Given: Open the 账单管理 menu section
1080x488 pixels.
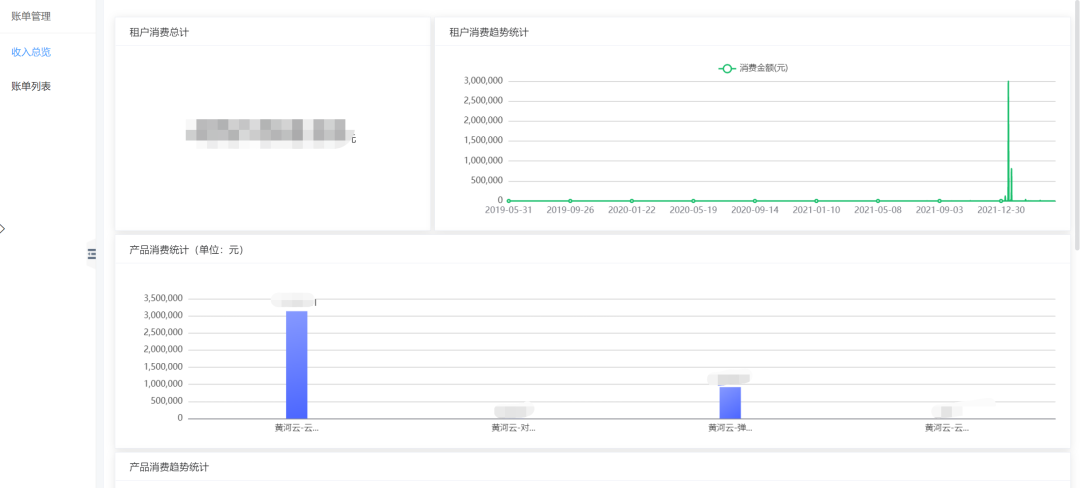Looking at the screenshot, I should coord(31,16).
